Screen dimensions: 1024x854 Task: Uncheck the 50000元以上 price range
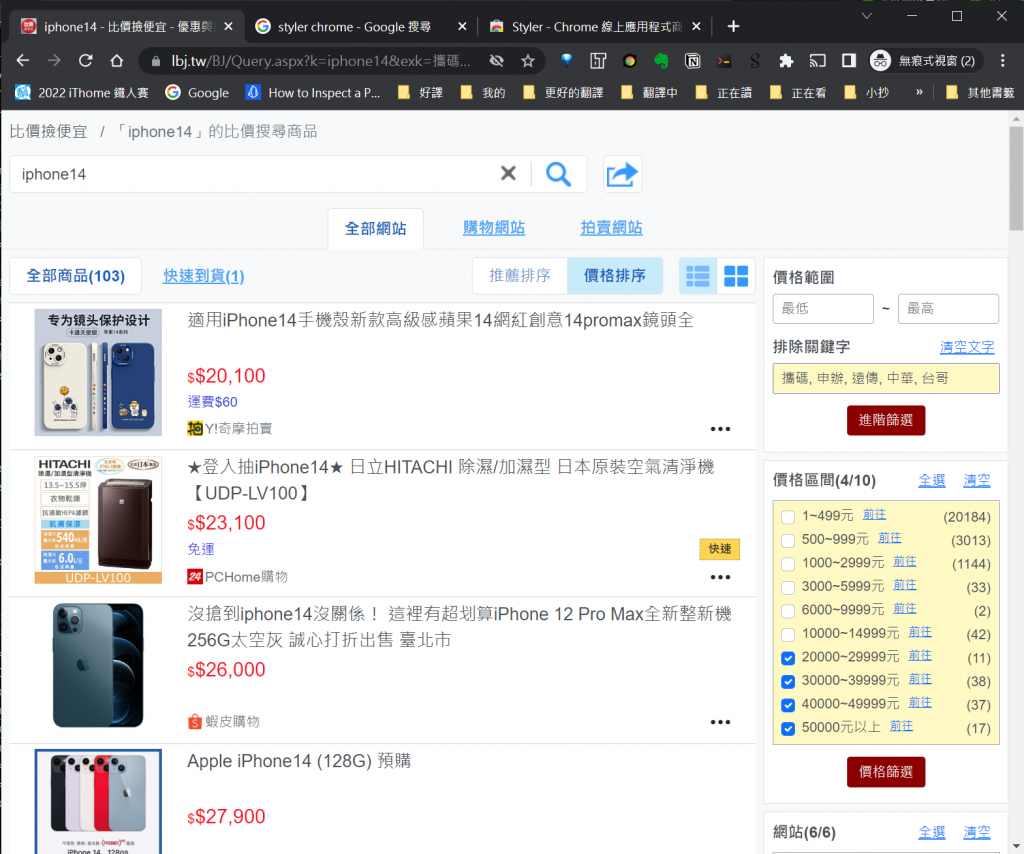[x=788, y=729]
